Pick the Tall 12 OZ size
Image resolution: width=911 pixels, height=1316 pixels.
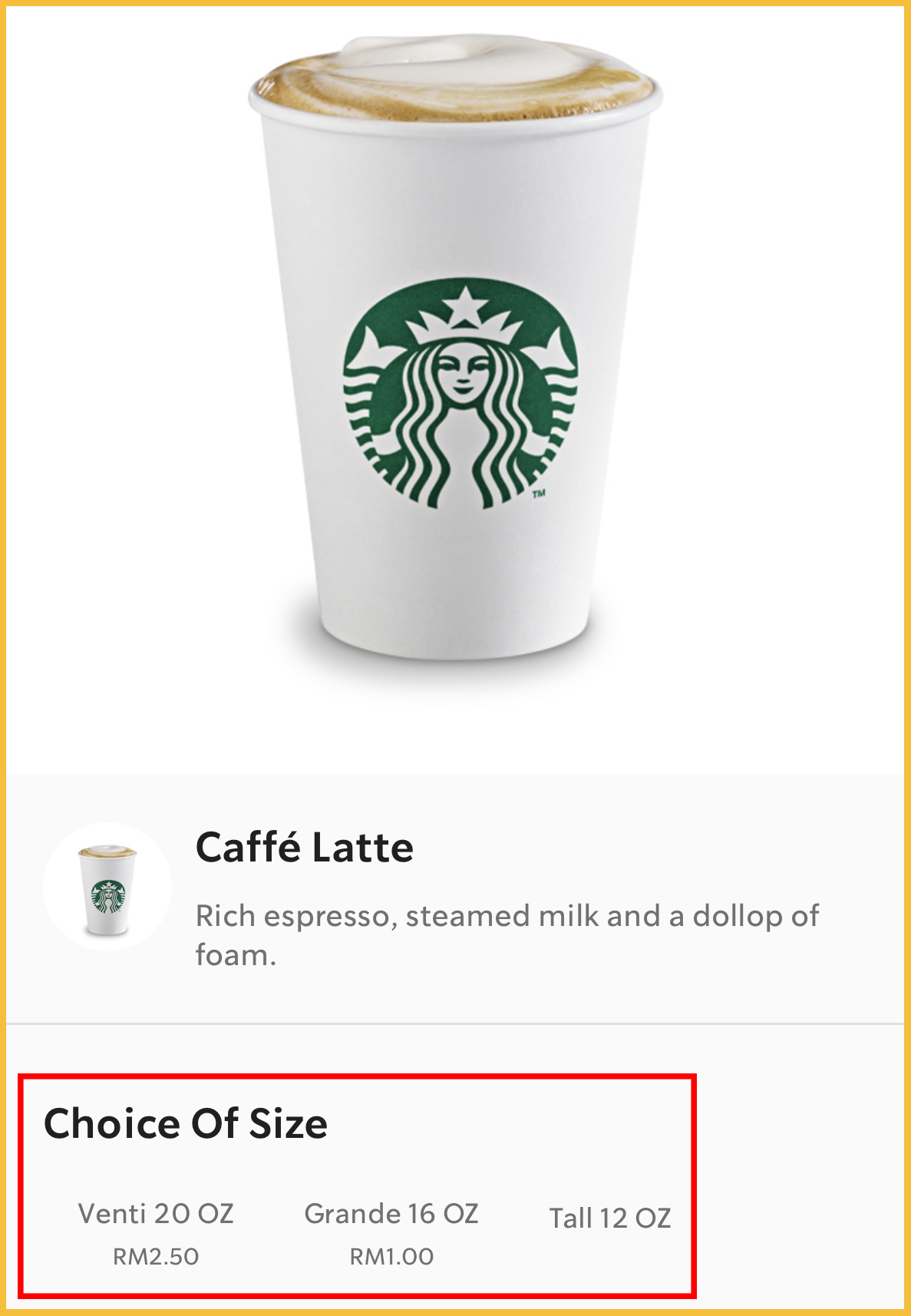pyautogui.click(x=610, y=1218)
